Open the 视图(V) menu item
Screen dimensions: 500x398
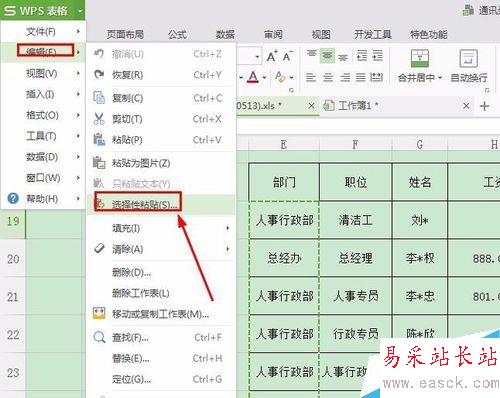[x=43, y=74]
